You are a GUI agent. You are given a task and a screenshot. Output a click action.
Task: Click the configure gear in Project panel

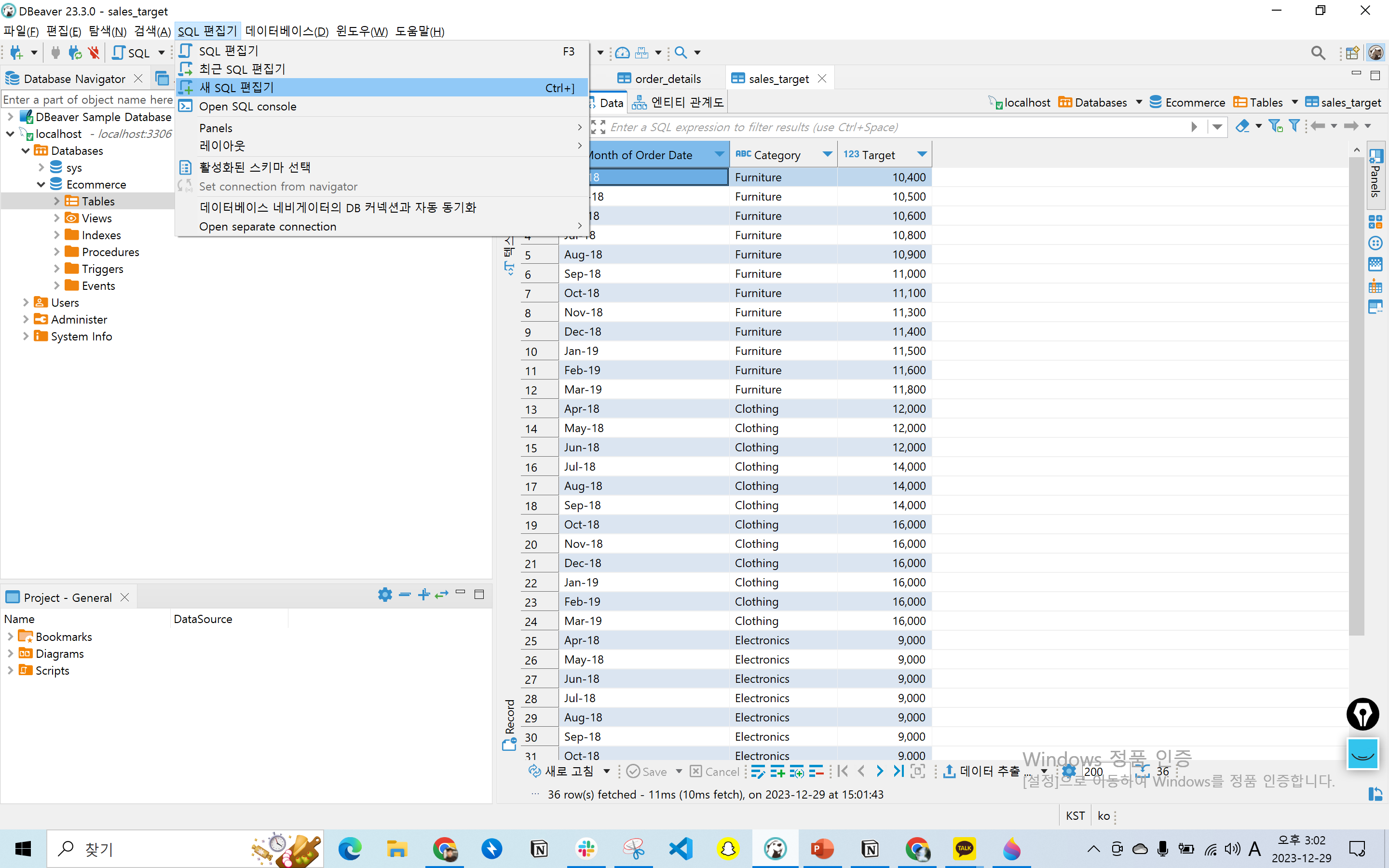click(384, 595)
